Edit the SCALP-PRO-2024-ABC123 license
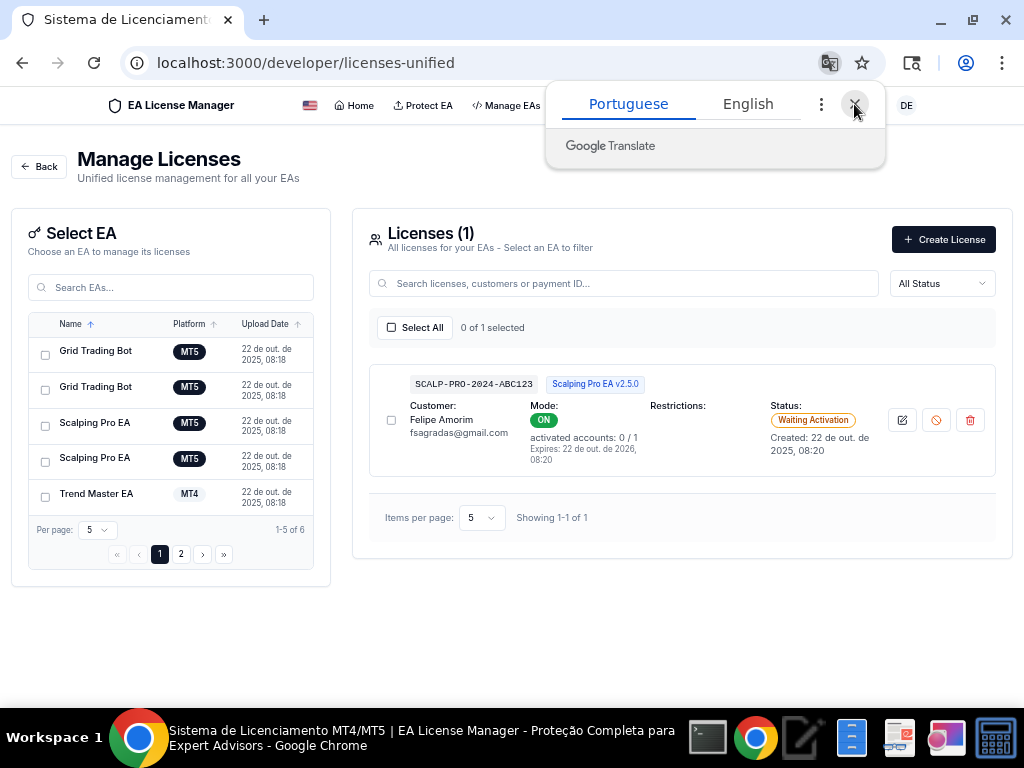The image size is (1024, 768). pos(902,420)
